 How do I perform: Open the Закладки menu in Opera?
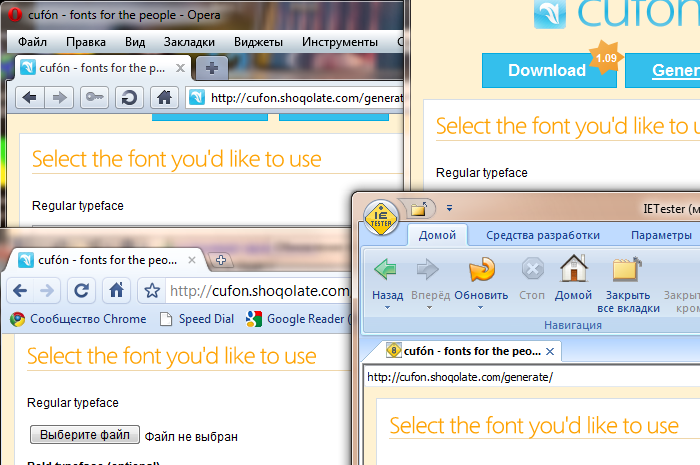click(x=189, y=42)
